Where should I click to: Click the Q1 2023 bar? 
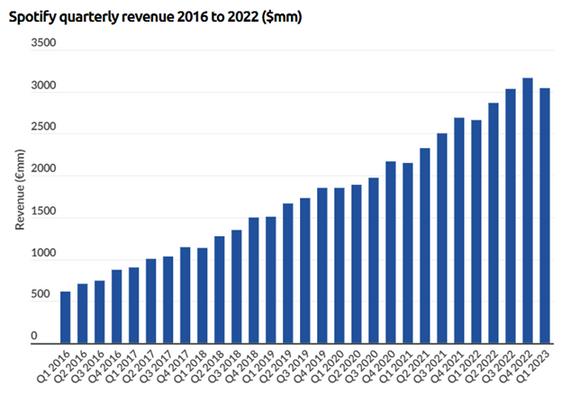pos(545,215)
